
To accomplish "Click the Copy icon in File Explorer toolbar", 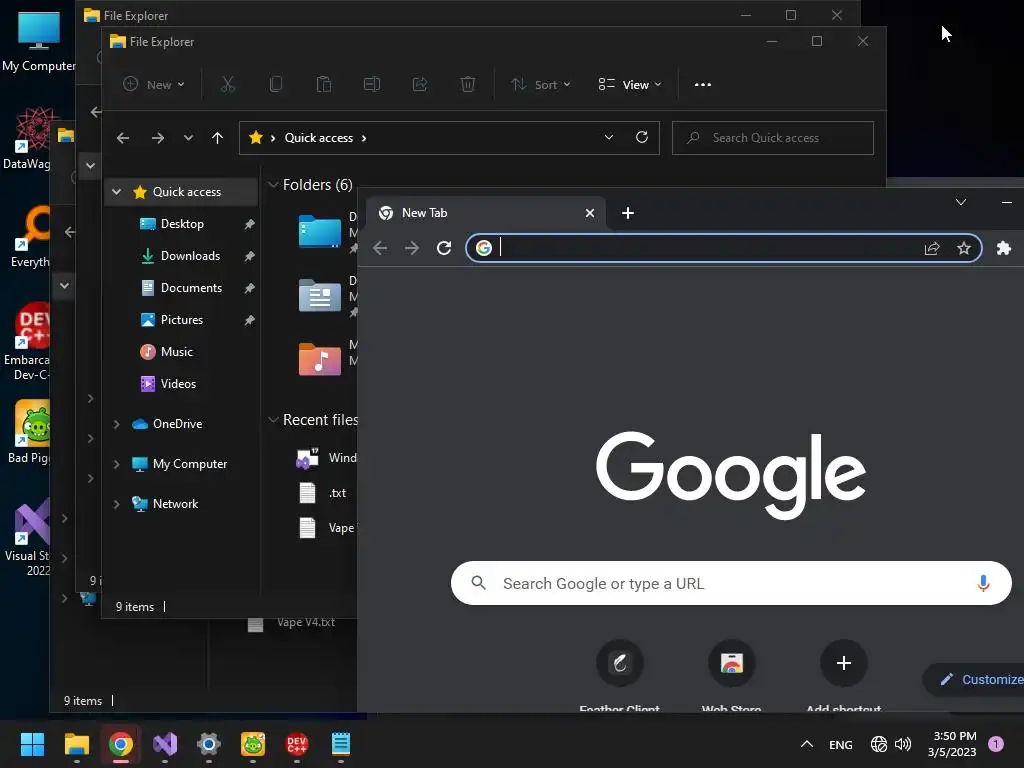I will coord(276,84).
